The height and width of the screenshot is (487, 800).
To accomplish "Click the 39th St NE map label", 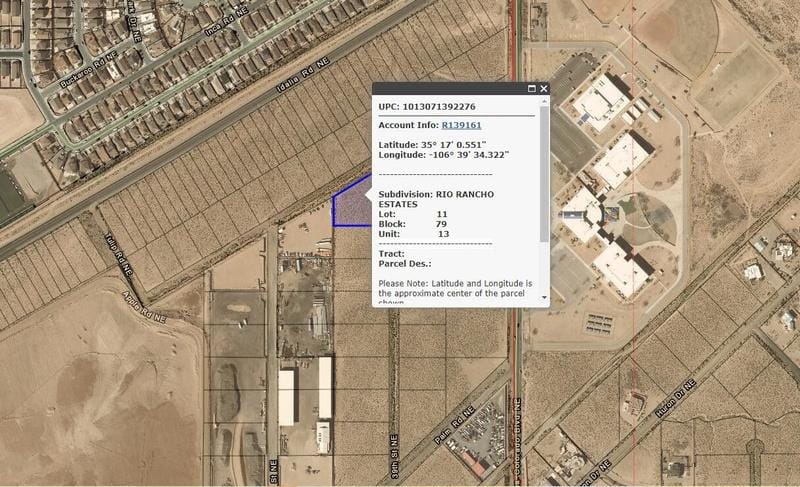I will 395,456.
